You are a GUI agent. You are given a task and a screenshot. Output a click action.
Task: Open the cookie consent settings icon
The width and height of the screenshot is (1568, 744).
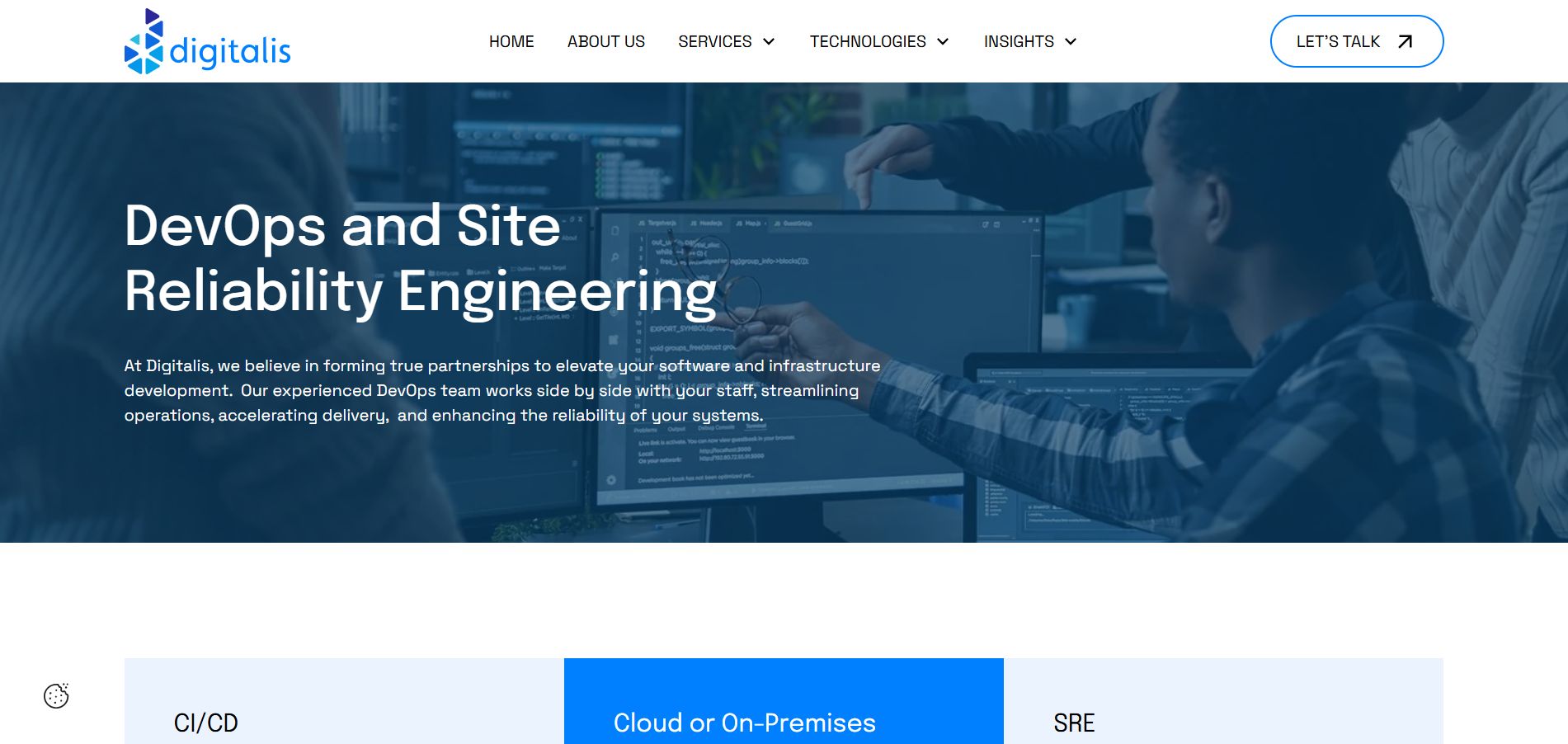pos(56,695)
